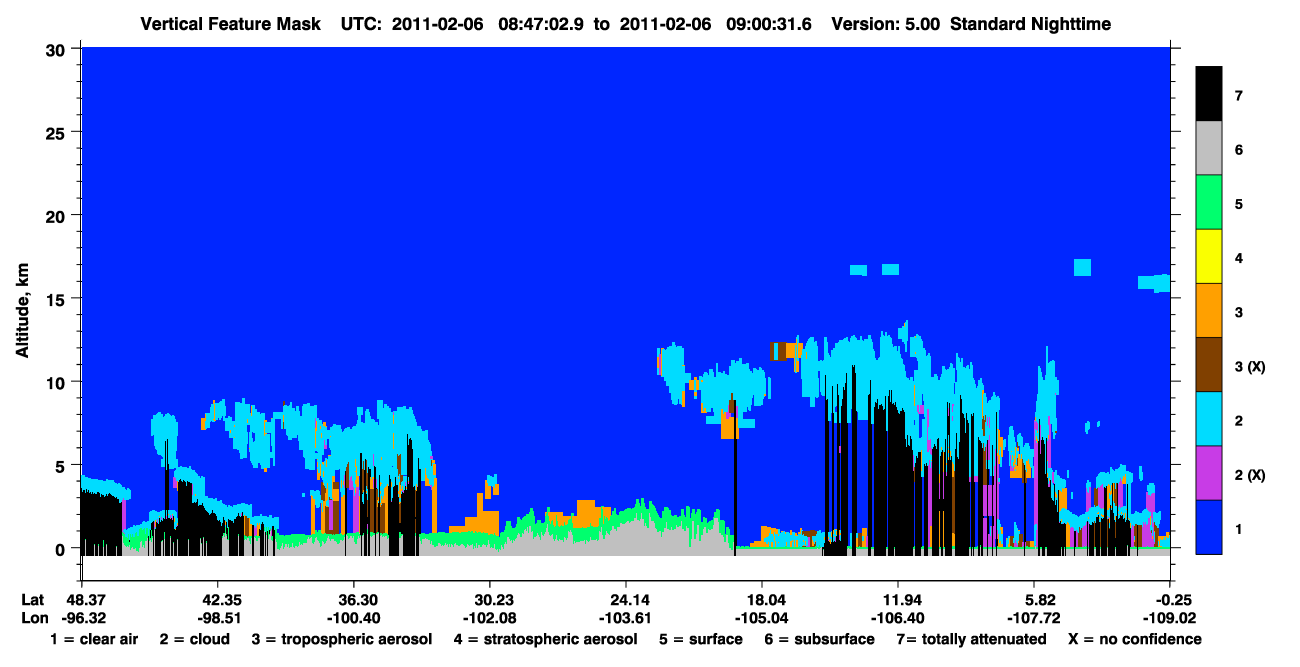Click longitude value -98.51
Screen dimensions: 1300x667
coord(217,617)
